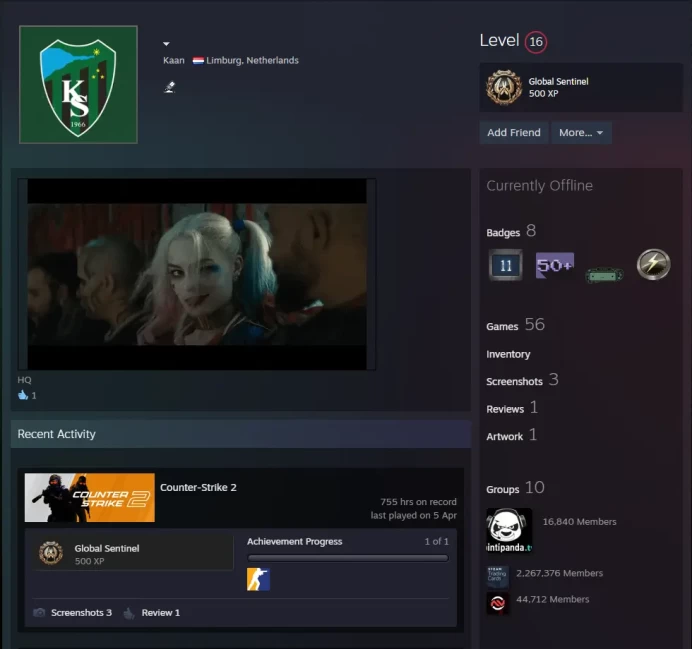Open the Harley Quinn featured artwork
This screenshot has width=692, height=649.
point(197,274)
